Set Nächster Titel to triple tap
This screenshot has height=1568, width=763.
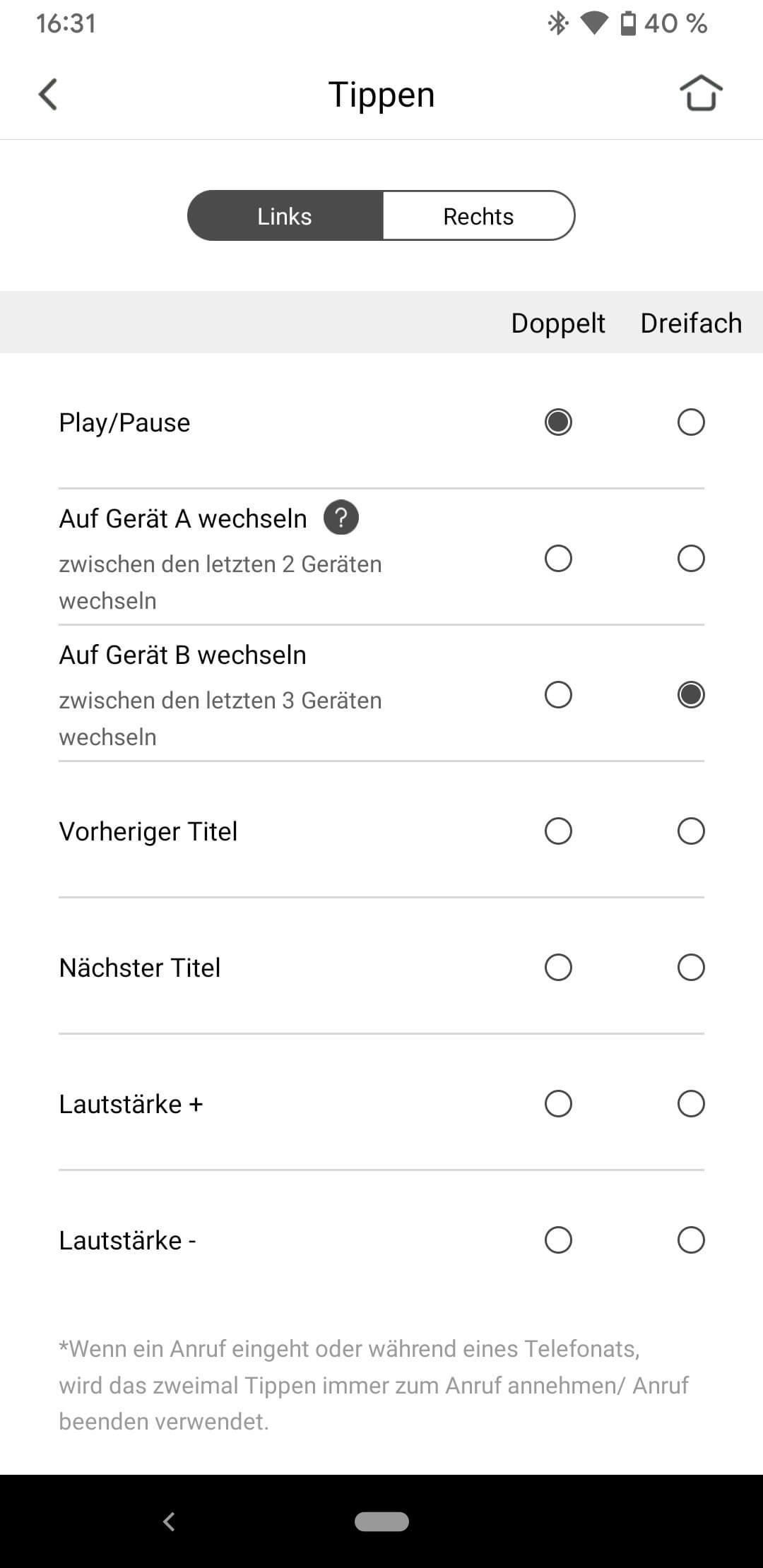pos(691,968)
